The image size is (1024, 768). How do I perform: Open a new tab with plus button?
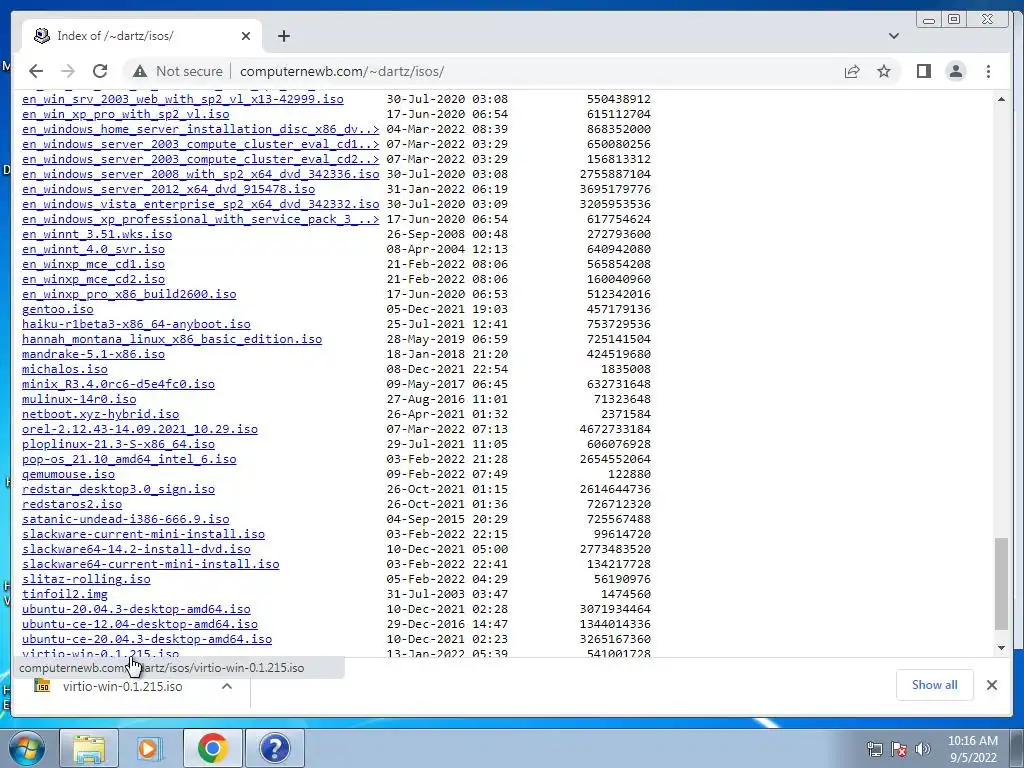pos(283,36)
